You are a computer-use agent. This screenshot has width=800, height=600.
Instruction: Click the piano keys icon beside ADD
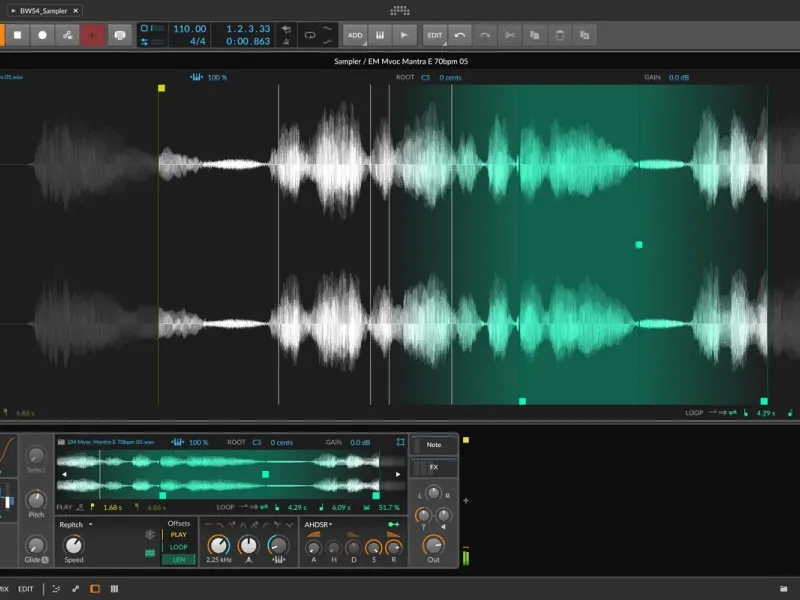click(x=380, y=35)
